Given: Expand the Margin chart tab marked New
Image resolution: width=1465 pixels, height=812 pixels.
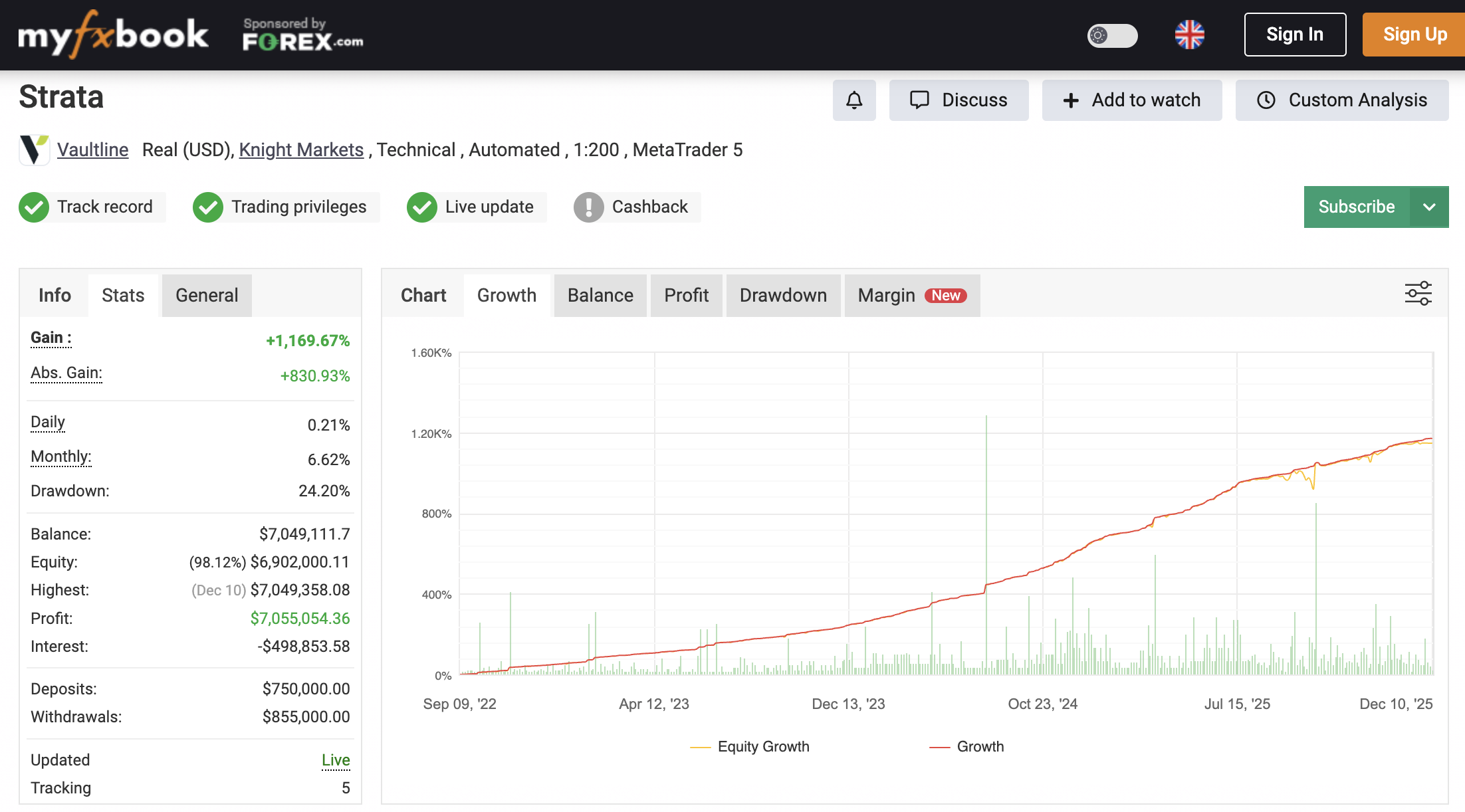Looking at the screenshot, I should (911, 295).
